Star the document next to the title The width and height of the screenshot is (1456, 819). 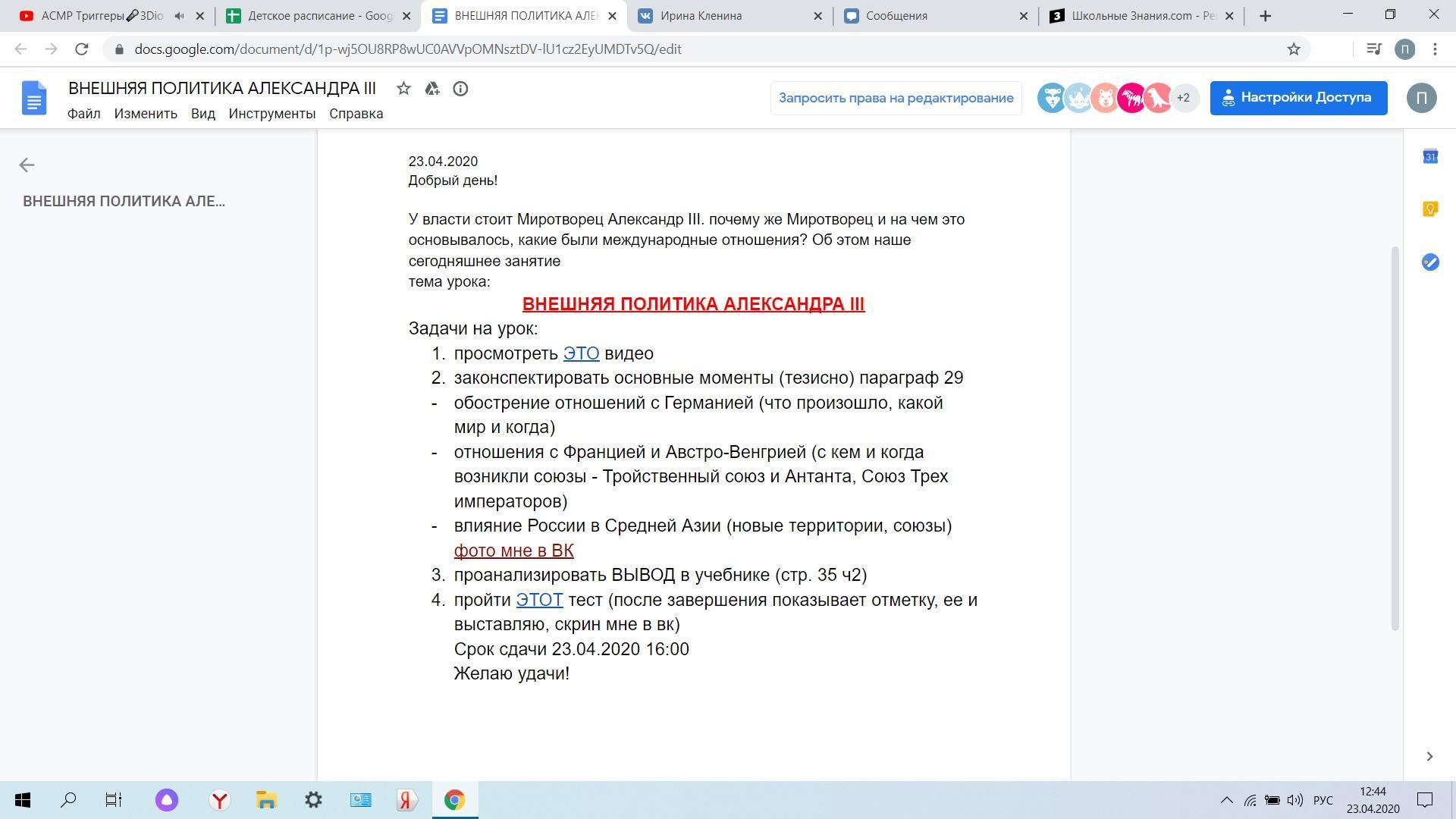[403, 89]
